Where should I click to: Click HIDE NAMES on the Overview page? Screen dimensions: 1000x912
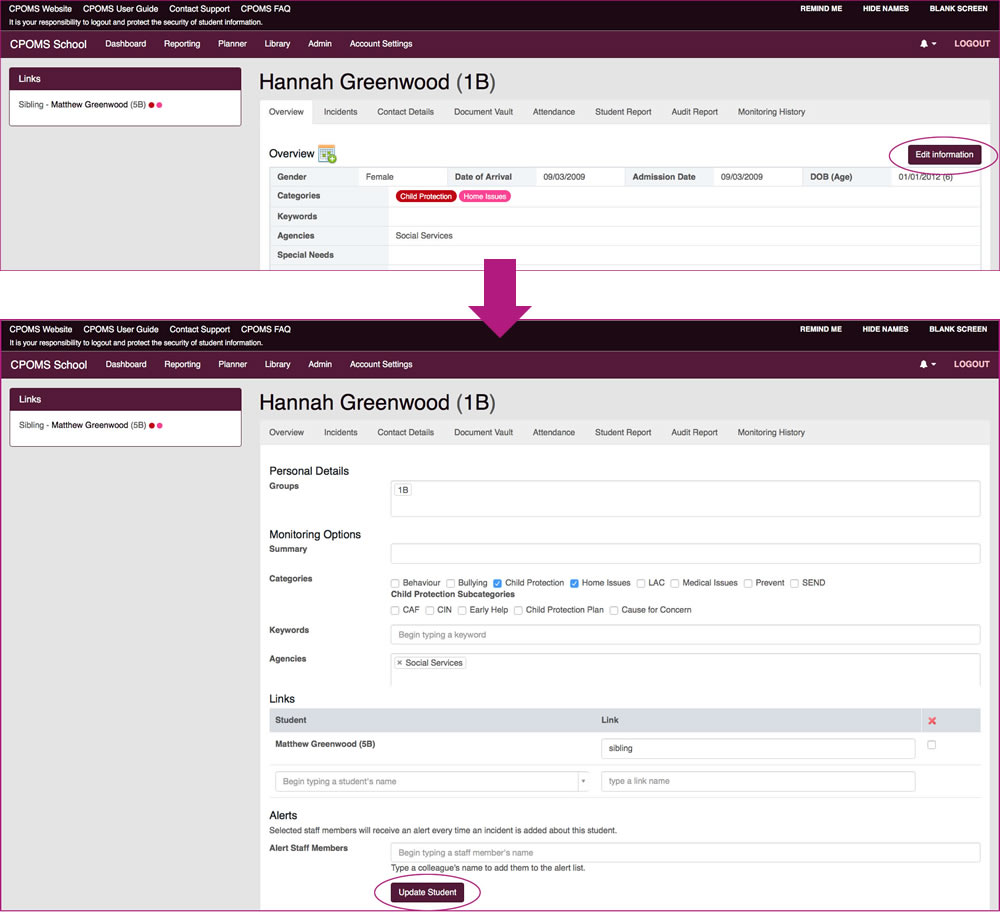tap(885, 9)
